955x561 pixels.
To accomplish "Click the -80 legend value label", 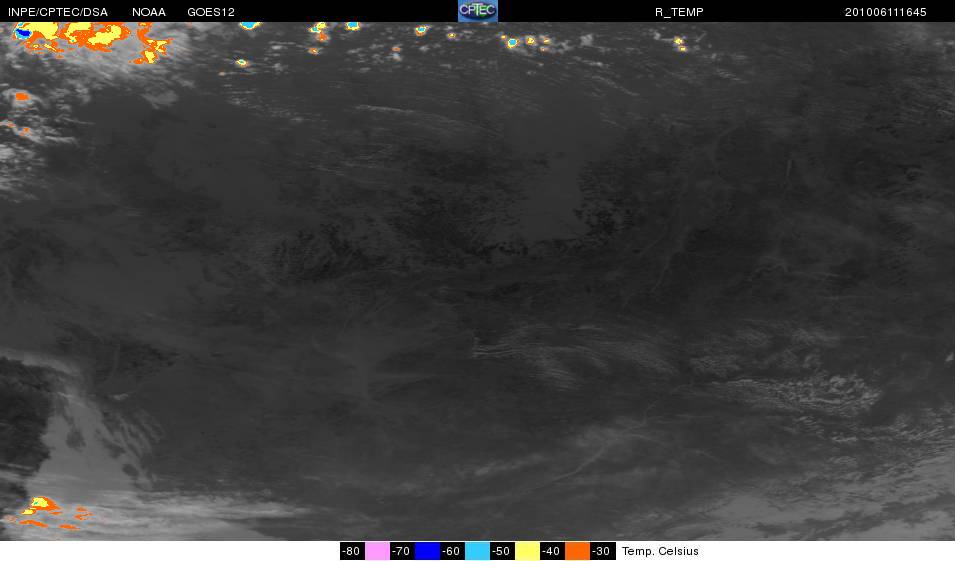I will pyautogui.click(x=351, y=551).
